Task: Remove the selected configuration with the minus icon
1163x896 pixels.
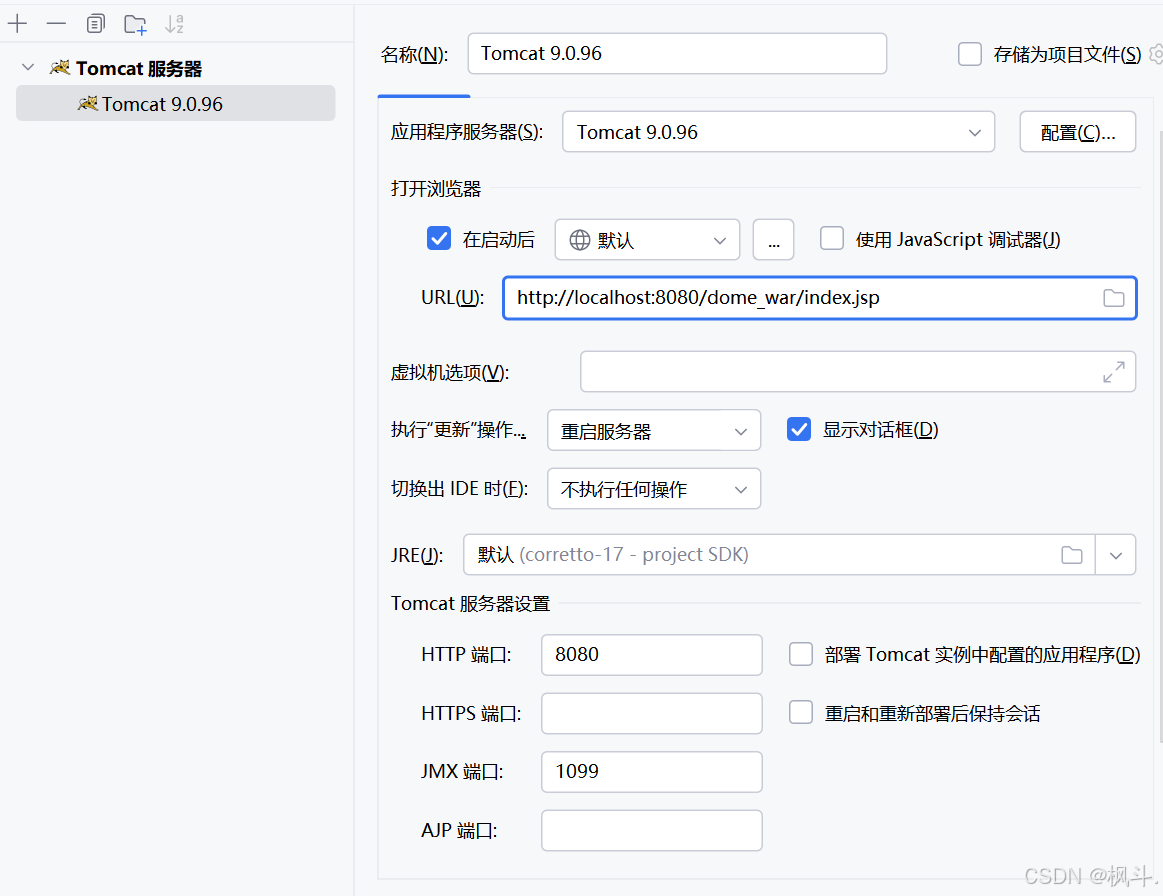Action: click(x=56, y=24)
